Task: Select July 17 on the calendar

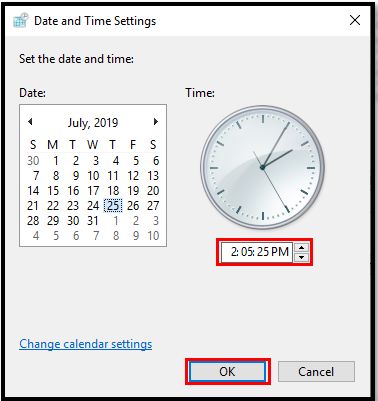Action: pyautogui.click(x=93, y=191)
